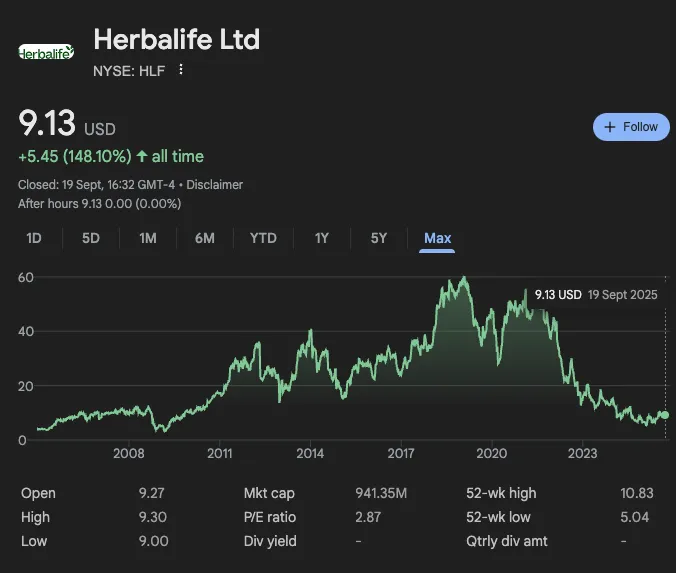The image size is (676, 573).
Task: Click the 2008 x-axis label
Action: click(x=128, y=453)
